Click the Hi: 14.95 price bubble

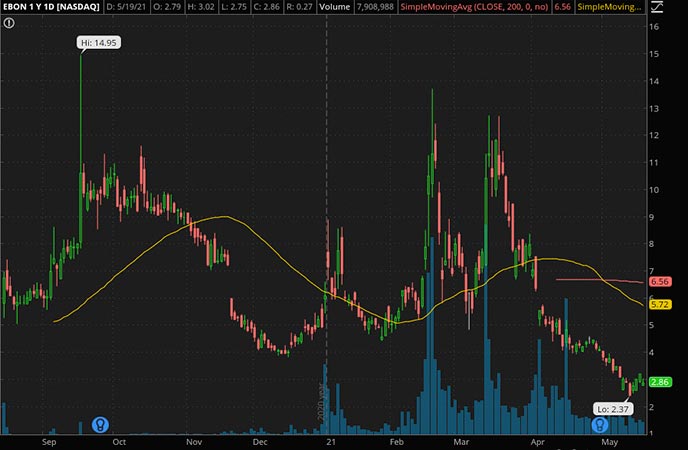pyautogui.click(x=97, y=43)
